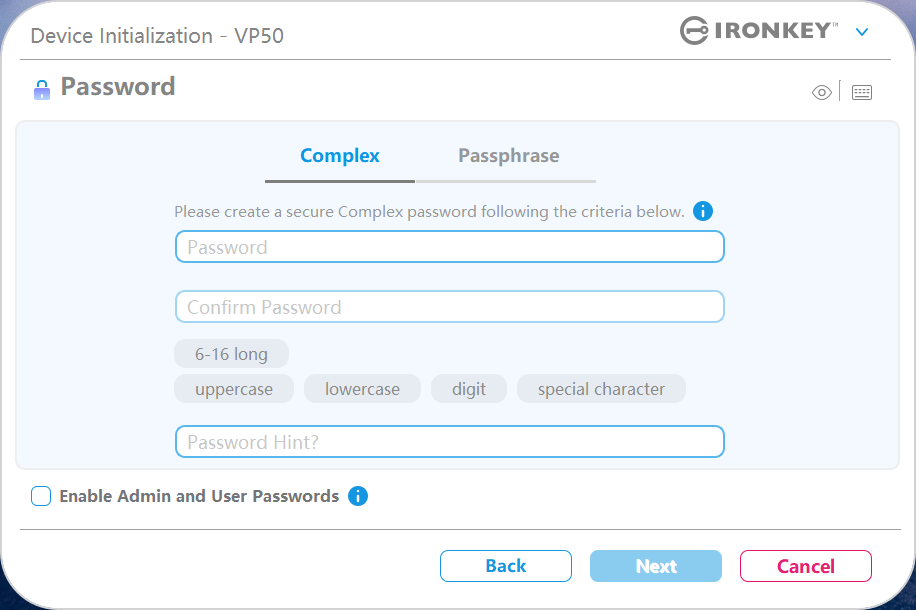Click the IronKey logo
This screenshot has width=916, height=610.
click(x=758, y=31)
